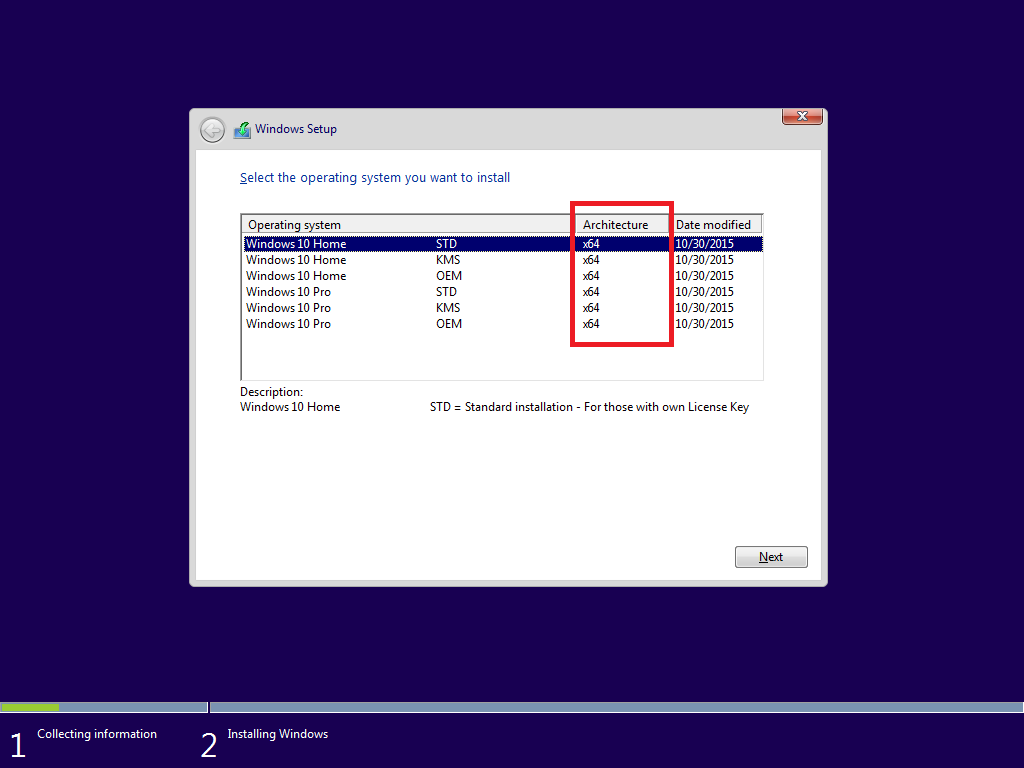
Task: Select the Windows 10 Pro OEM row
Action: coord(503,324)
